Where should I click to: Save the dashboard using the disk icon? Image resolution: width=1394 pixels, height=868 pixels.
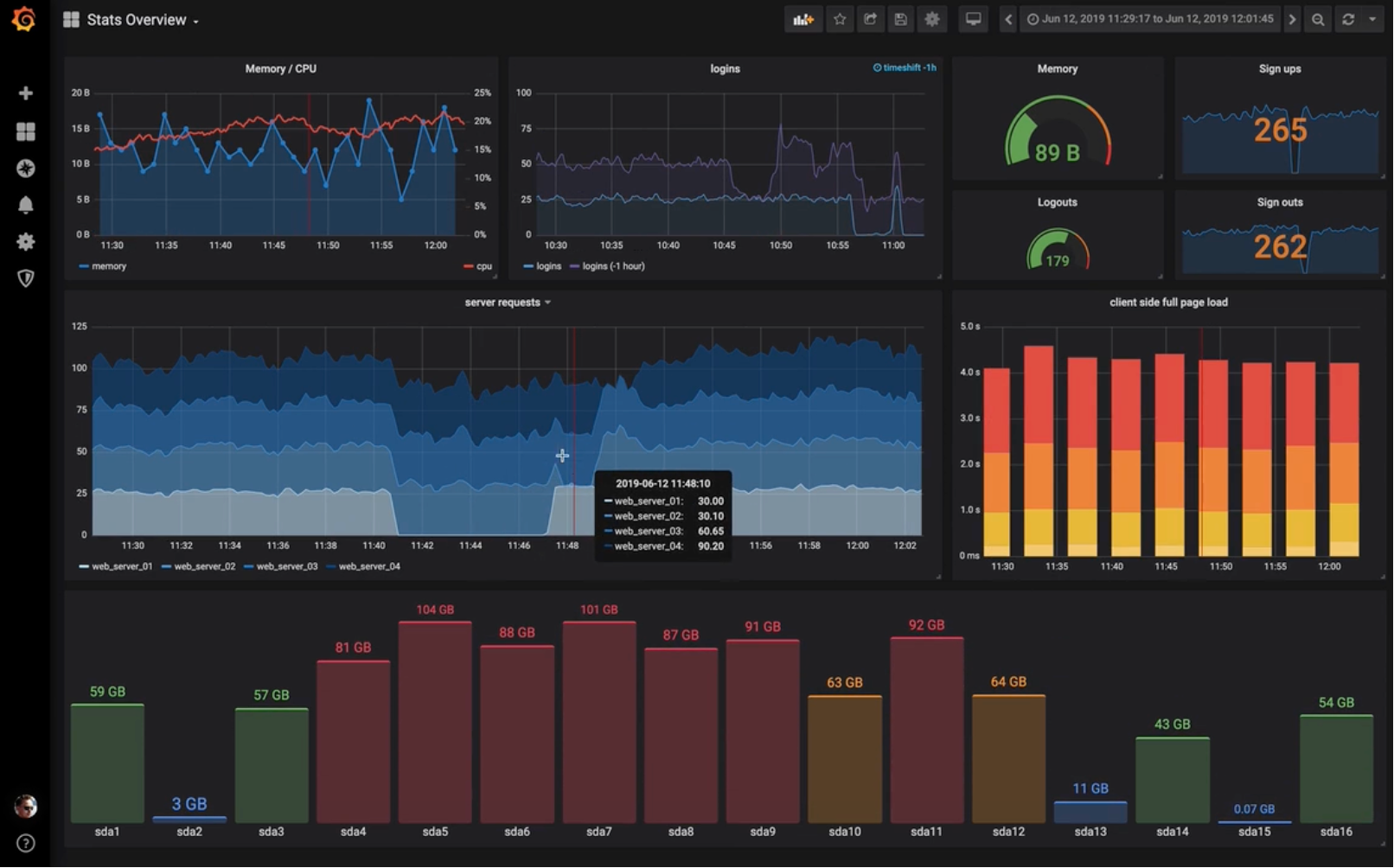point(900,19)
